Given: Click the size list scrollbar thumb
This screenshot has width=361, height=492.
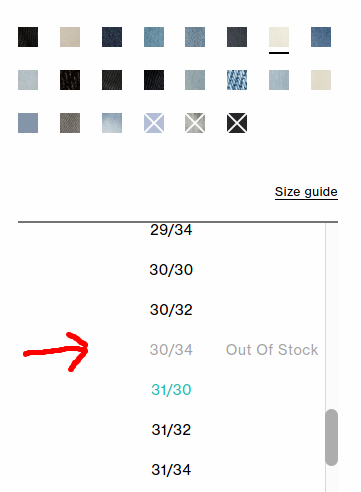Looking at the screenshot, I should click(x=332, y=437).
